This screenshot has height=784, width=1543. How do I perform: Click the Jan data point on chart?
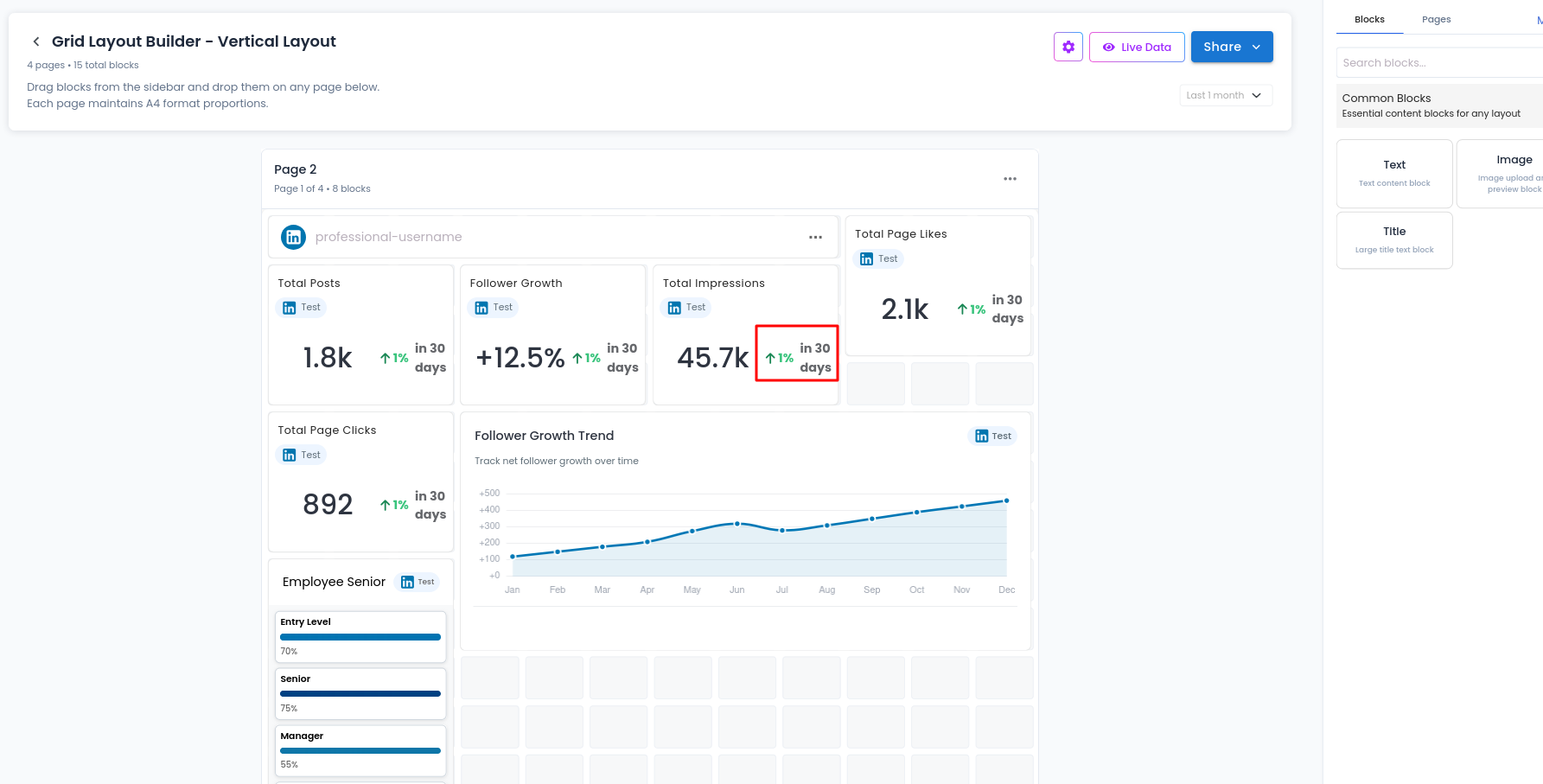513,557
